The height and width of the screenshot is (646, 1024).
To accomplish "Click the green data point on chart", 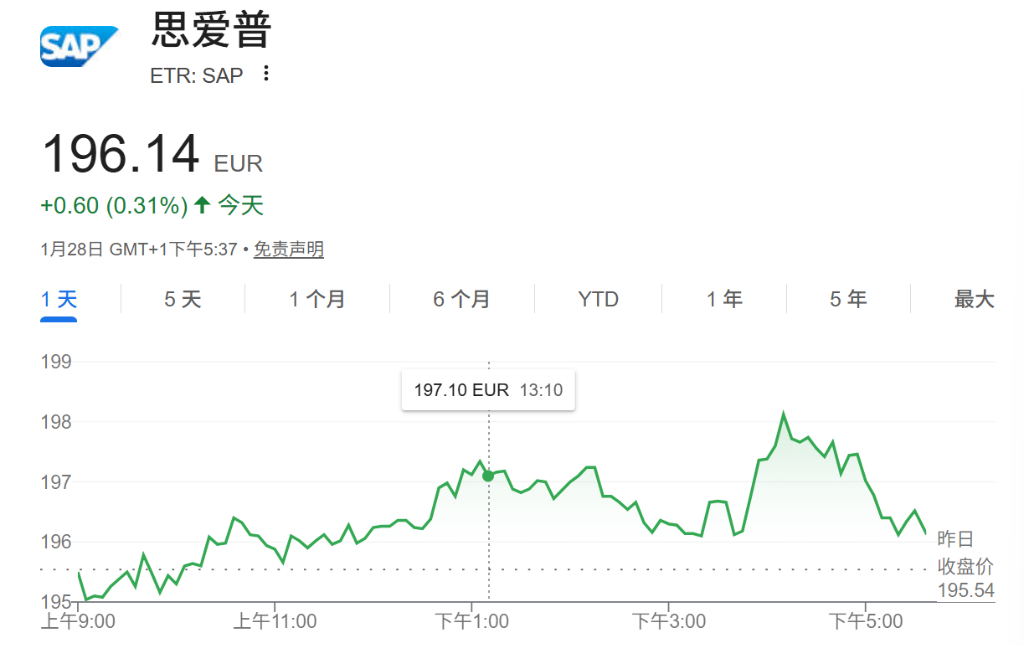I will [488, 476].
